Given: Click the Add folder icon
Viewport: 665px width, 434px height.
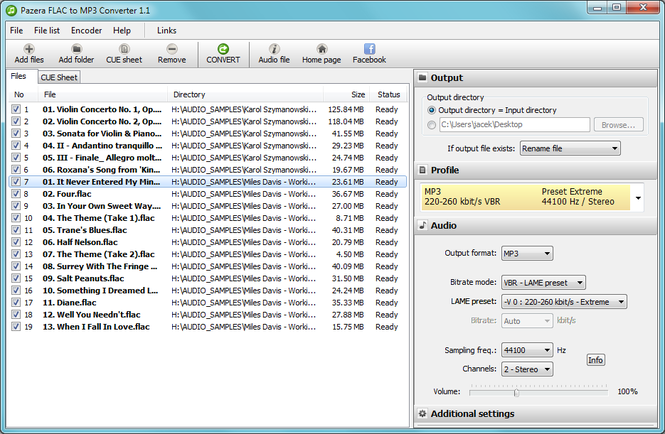Looking at the screenshot, I should (76, 49).
